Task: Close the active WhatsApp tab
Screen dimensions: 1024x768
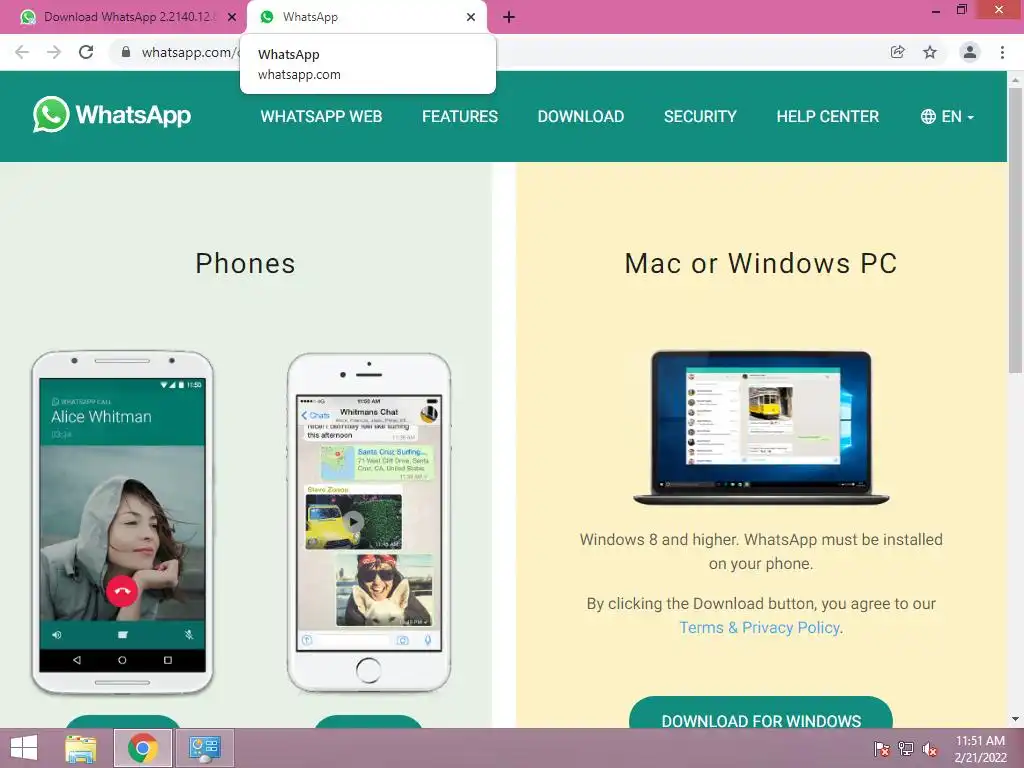Action: tap(471, 17)
